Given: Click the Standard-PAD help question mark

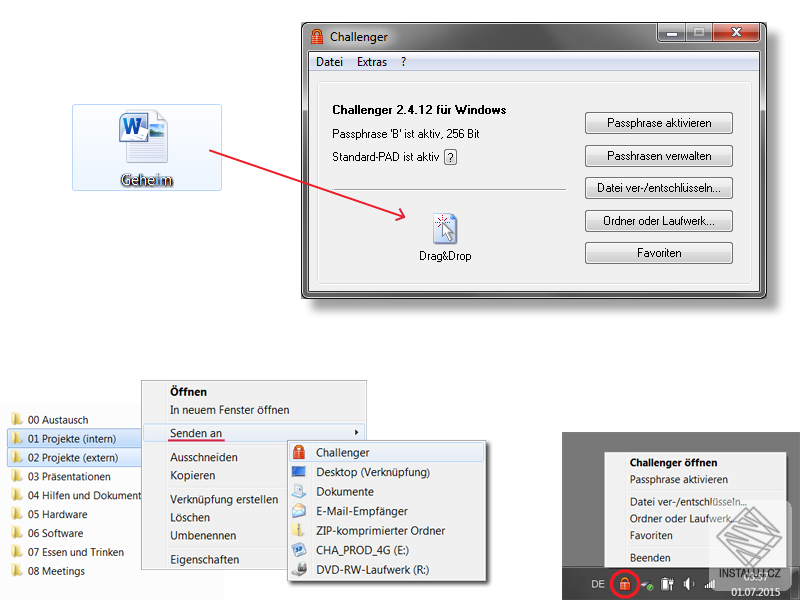Looking at the screenshot, I should [x=450, y=157].
